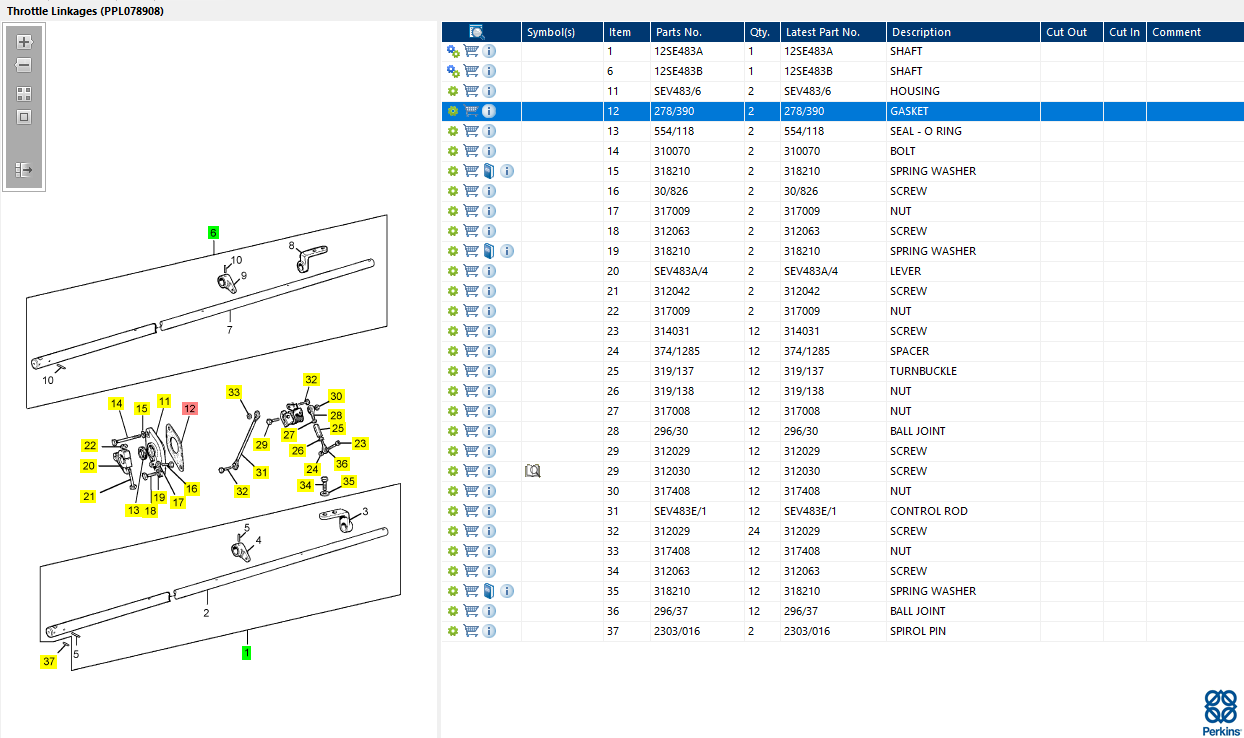
Task: Click the Cut In column header
Action: (x=1125, y=32)
